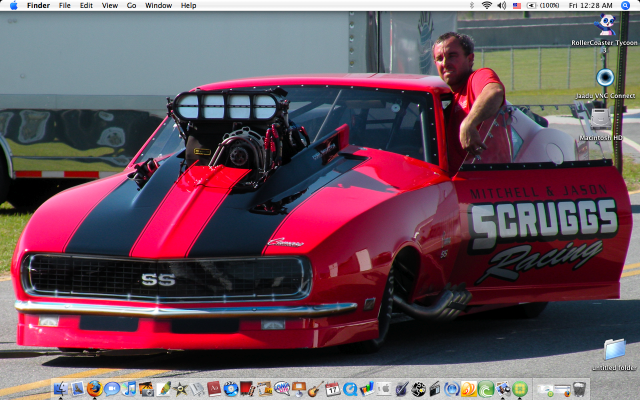This screenshot has height=400, width=640.
Task: Open the Go menu
Action: pyautogui.click(x=131, y=5)
